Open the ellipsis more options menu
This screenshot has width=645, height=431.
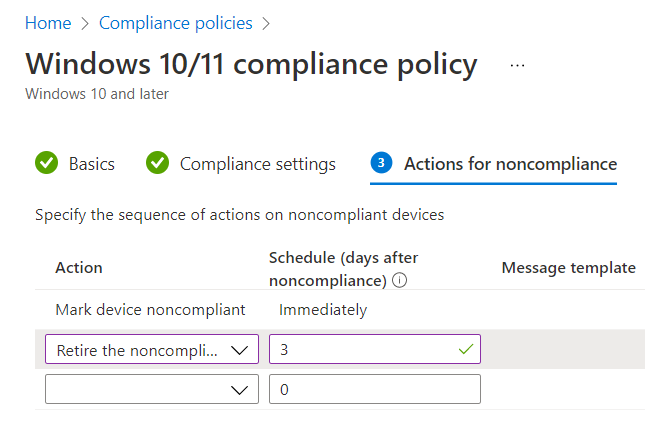[517, 65]
